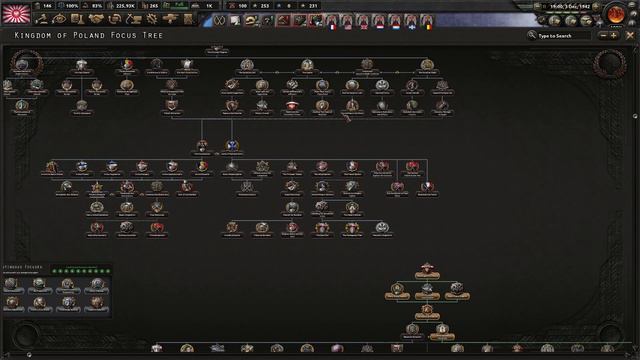Open the country flag politics view

tap(16, 13)
